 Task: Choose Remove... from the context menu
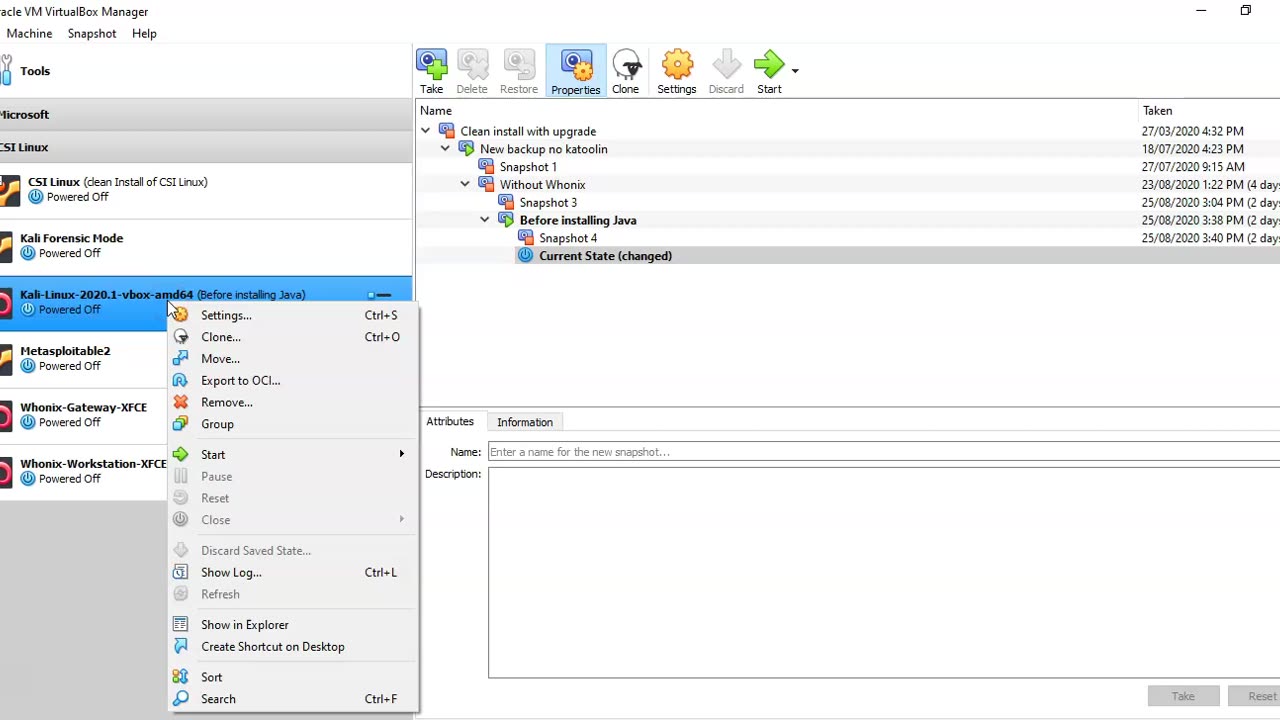[x=292, y=402]
